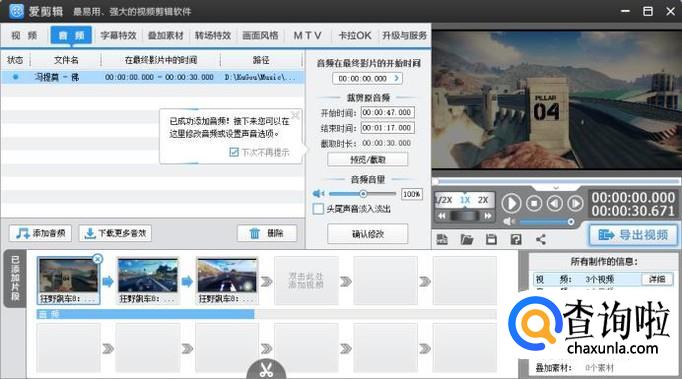
Task: Step to previous frame button
Action: pyautogui.click(x=555, y=203)
